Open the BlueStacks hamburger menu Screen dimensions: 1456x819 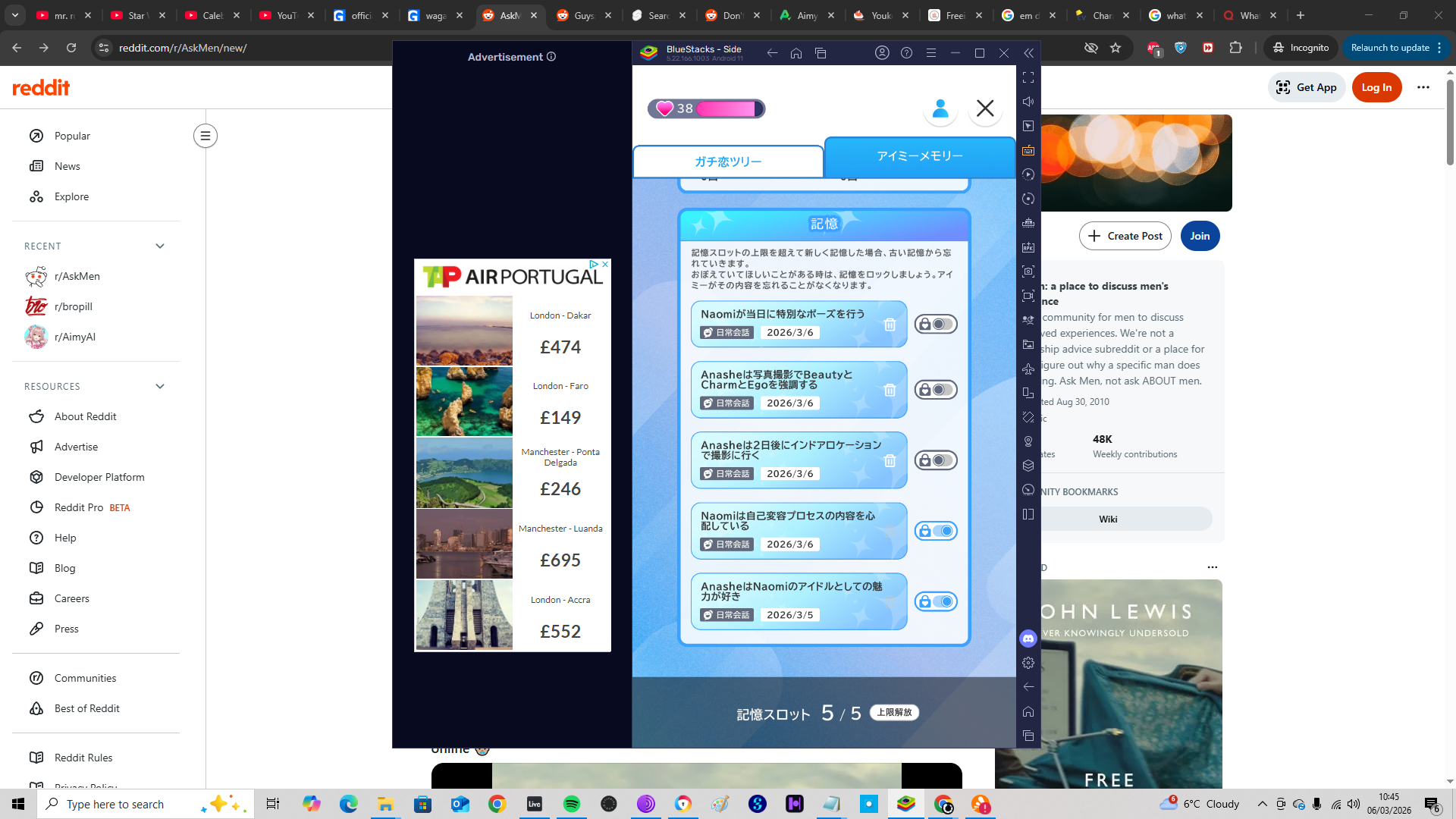[x=931, y=53]
